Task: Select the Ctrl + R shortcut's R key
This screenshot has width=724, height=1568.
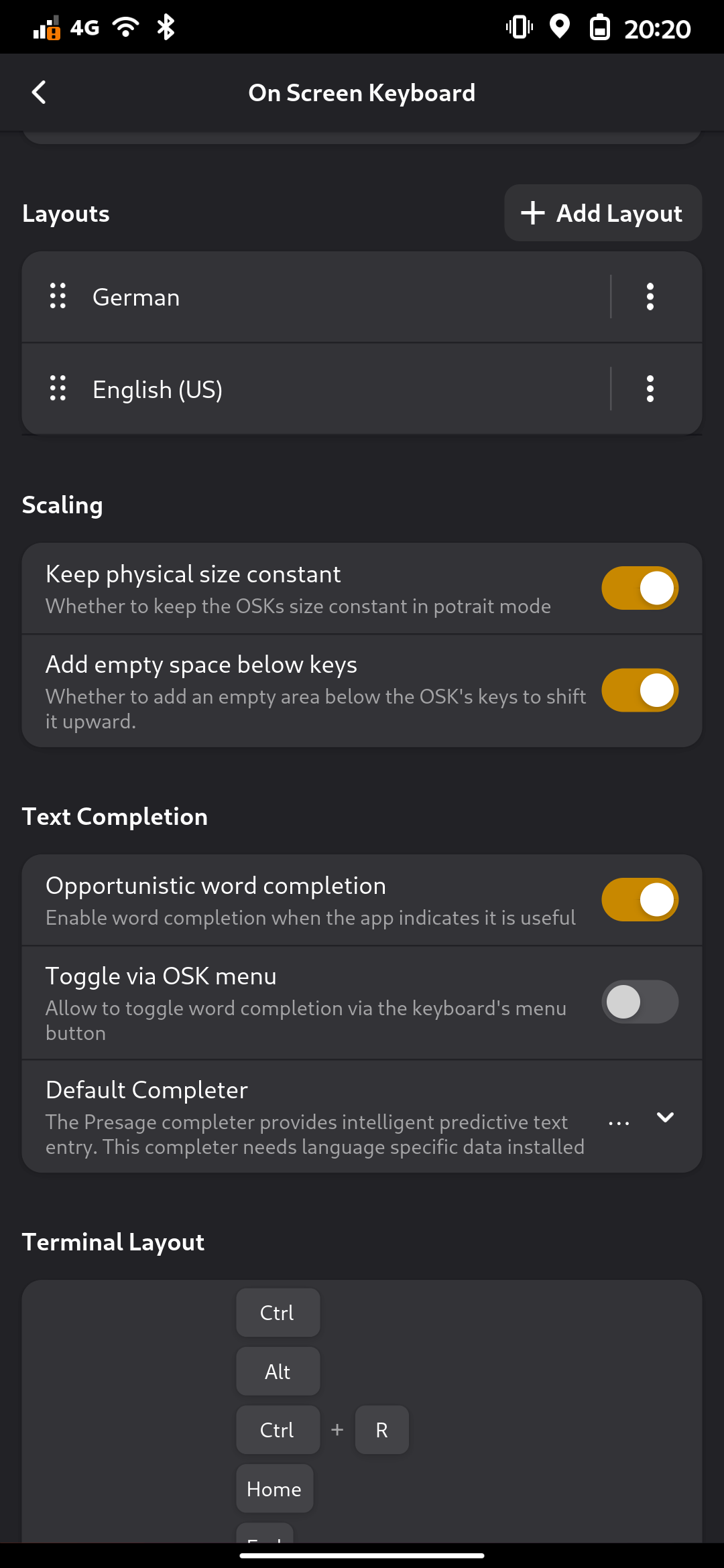Action: [381, 1430]
